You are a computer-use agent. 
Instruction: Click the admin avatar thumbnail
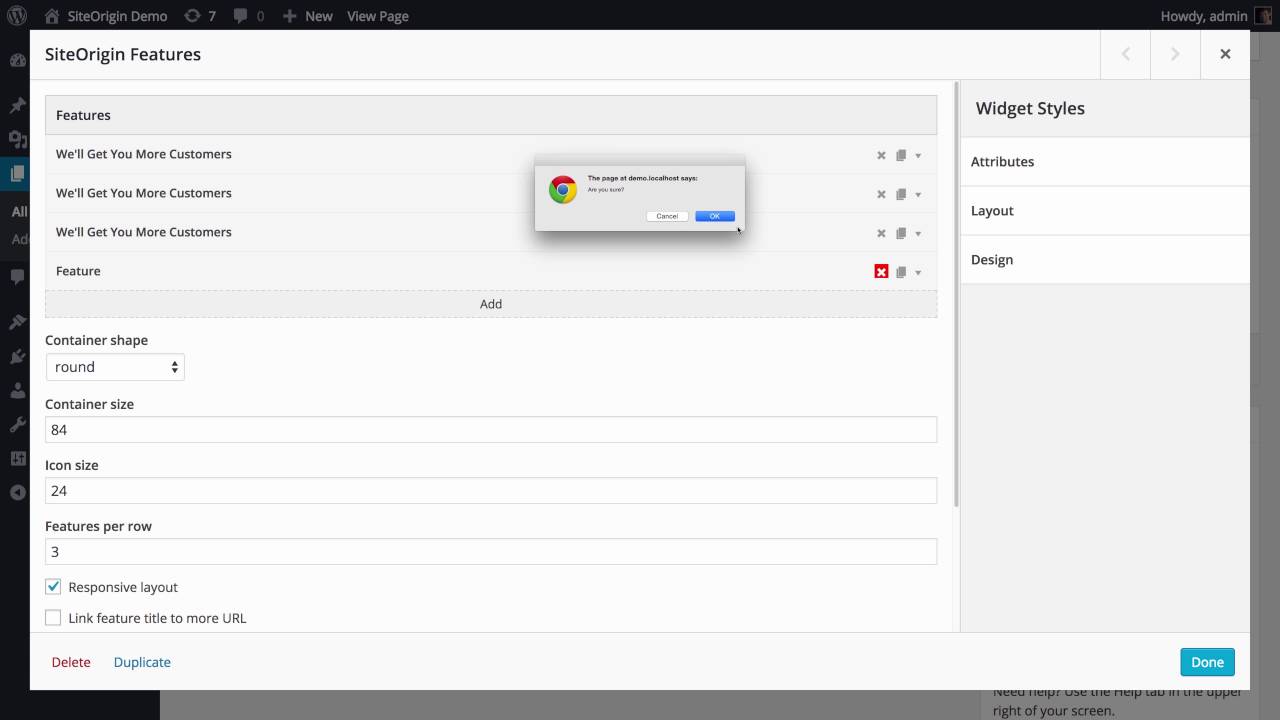click(x=1264, y=16)
